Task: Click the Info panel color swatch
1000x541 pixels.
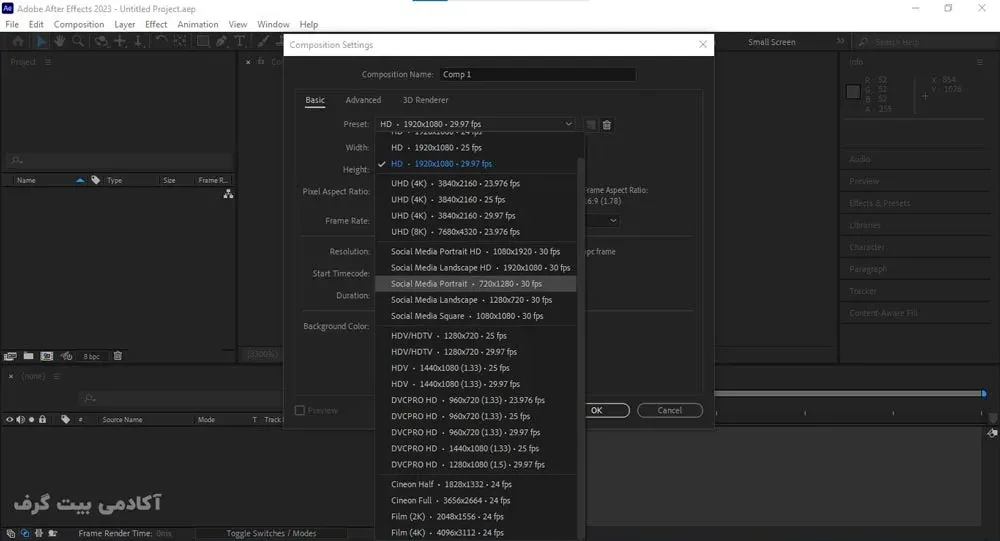Action: [853, 92]
